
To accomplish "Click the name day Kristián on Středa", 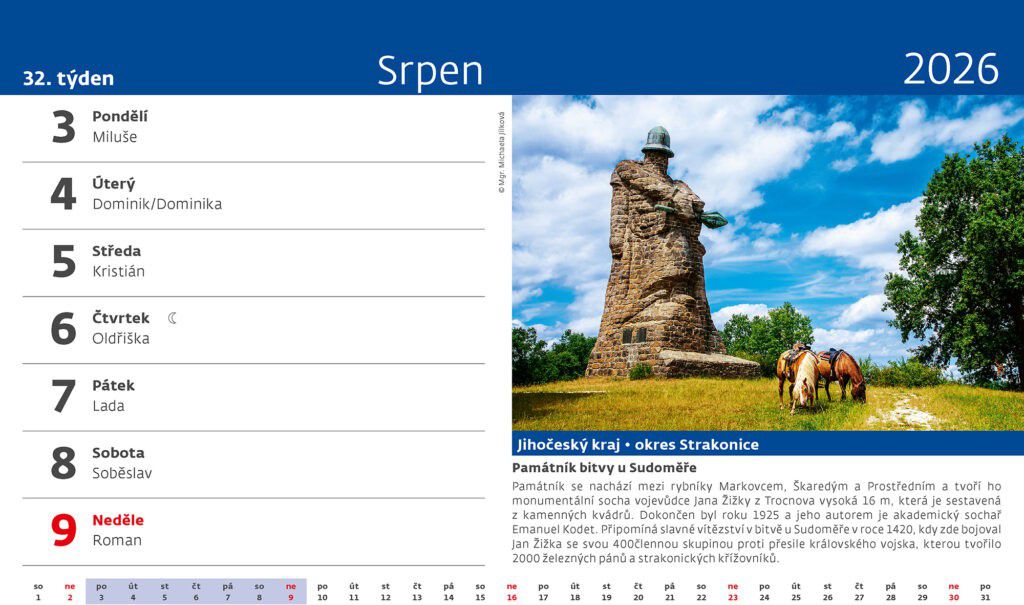I will (x=118, y=271).
